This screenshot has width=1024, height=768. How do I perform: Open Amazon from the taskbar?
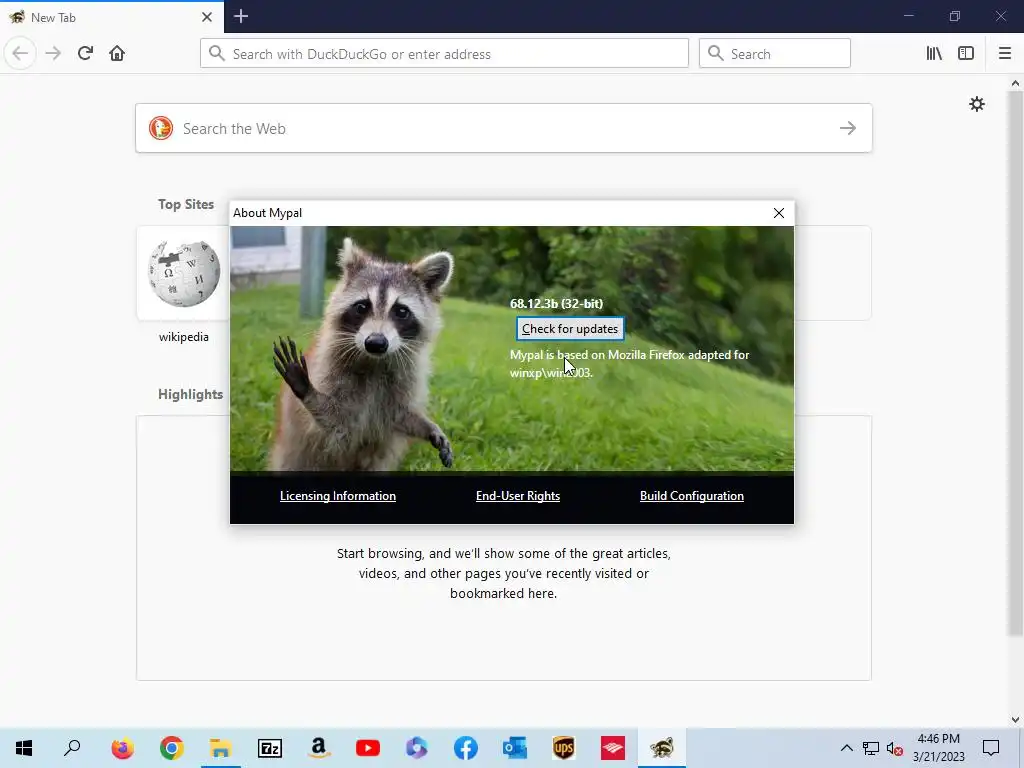point(319,748)
